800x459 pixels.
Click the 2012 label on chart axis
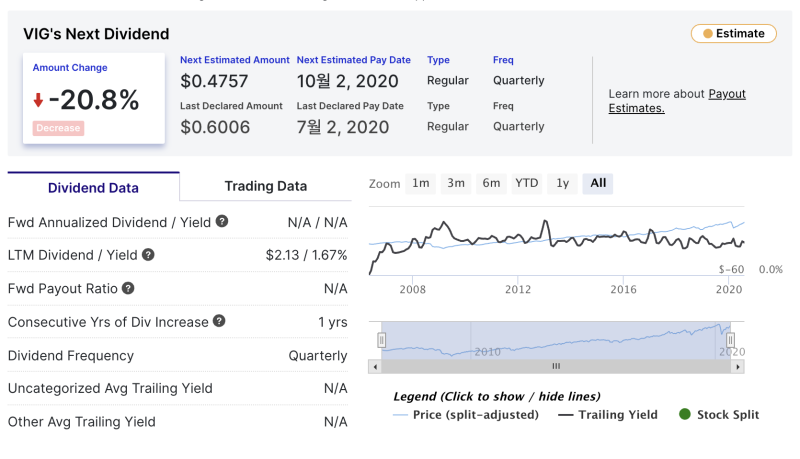pyautogui.click(x=518, y=289)
